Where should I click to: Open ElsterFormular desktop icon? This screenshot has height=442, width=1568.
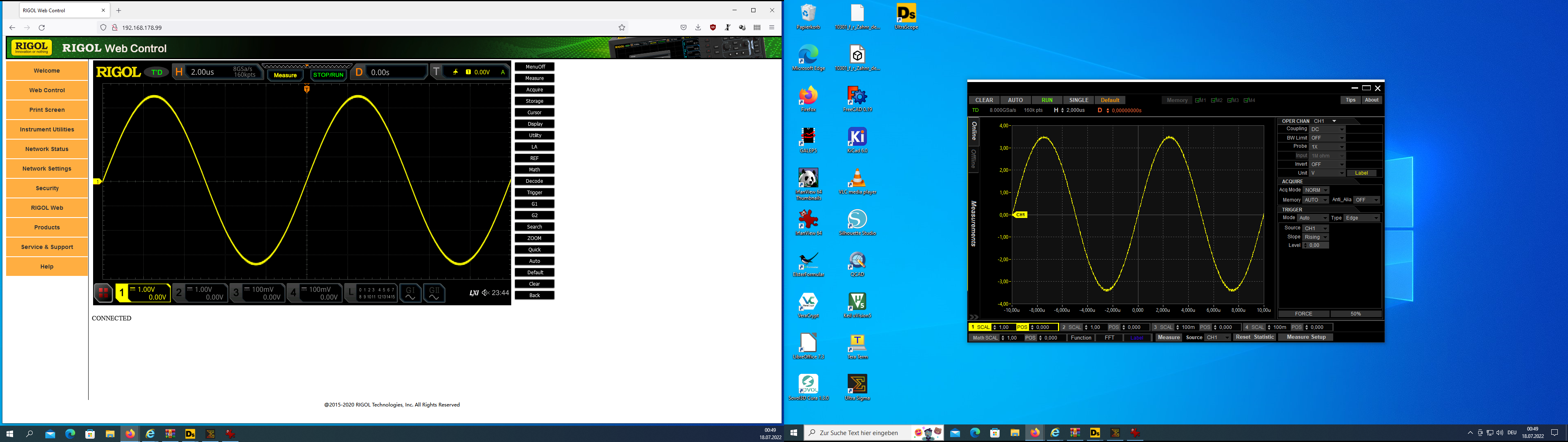point(808,264)
